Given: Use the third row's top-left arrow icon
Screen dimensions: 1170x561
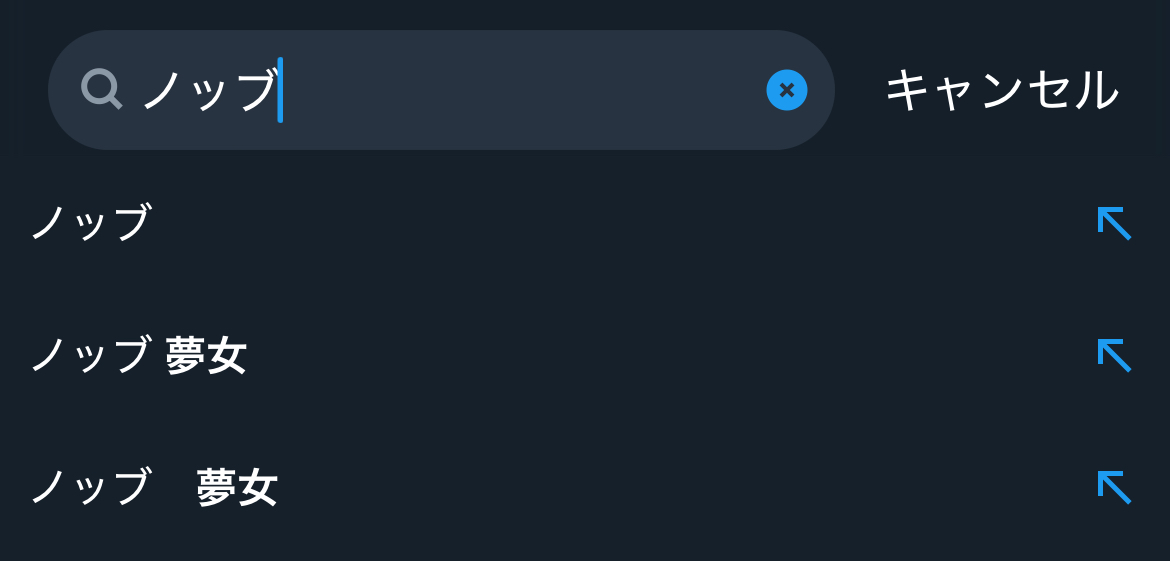Looking at the screenshot, I should coord(1113,487).
